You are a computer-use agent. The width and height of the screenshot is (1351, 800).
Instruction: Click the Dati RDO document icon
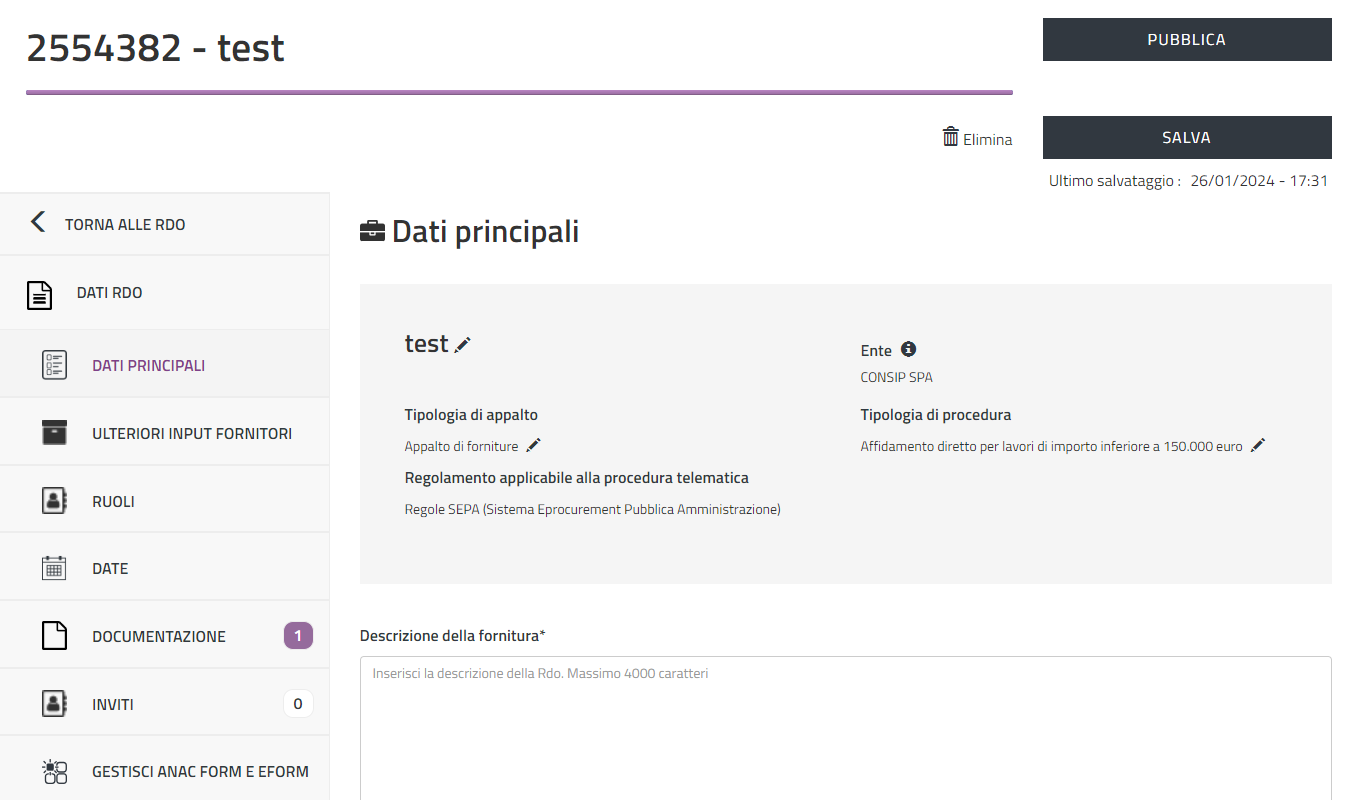coord(39,295)
